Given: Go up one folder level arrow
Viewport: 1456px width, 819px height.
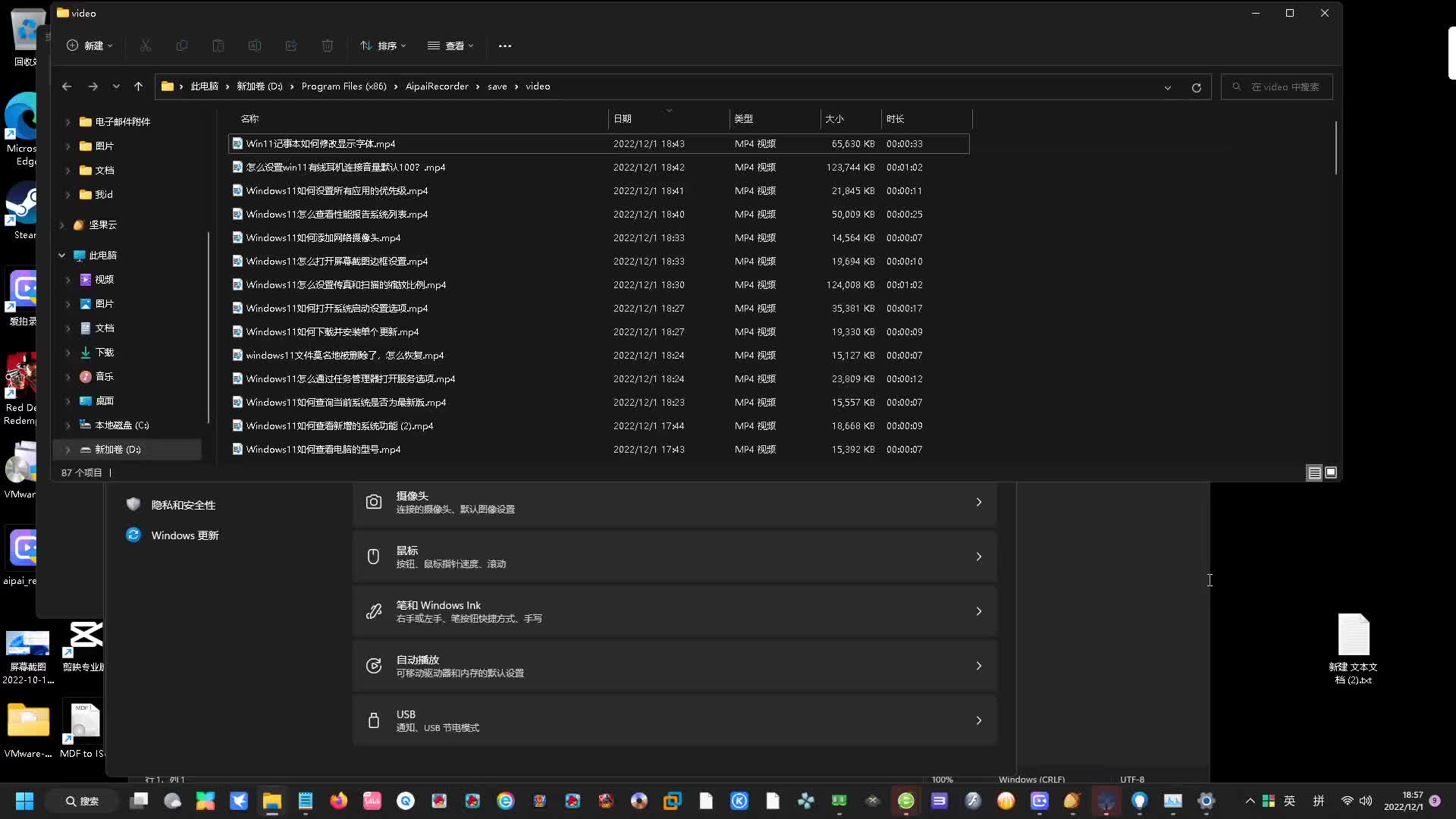Looking at the screenshot, I should pos(138,86).
